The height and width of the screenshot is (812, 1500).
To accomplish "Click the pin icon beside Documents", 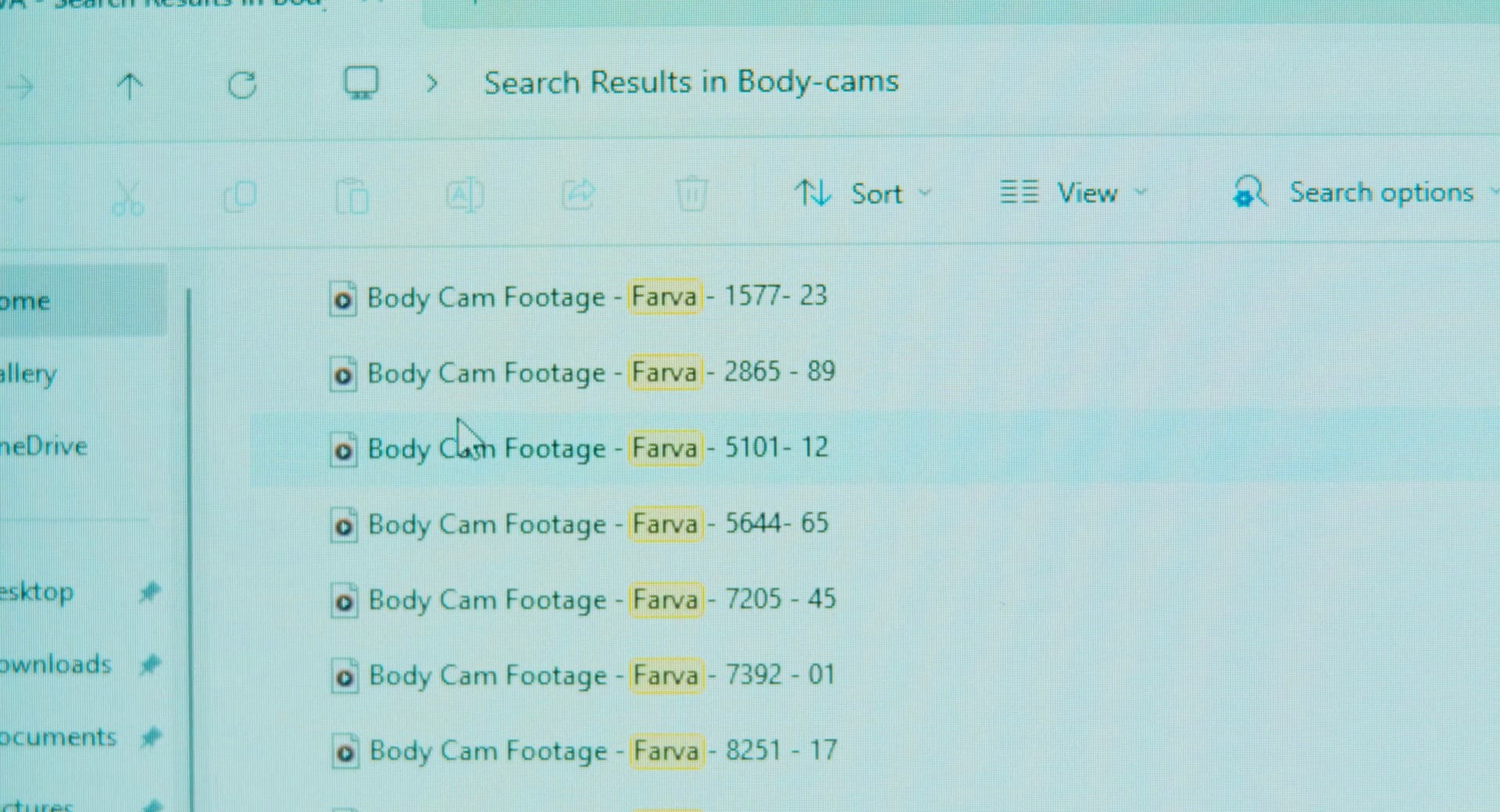I will [151, 738].
